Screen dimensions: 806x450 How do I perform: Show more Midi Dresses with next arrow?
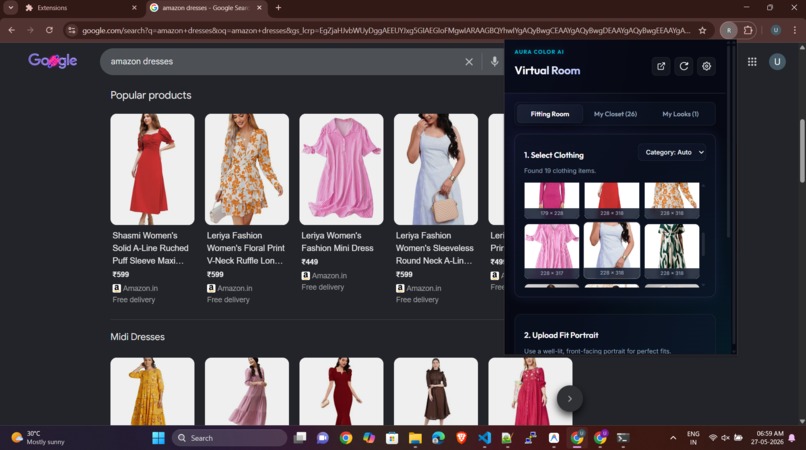click(570, 399)
